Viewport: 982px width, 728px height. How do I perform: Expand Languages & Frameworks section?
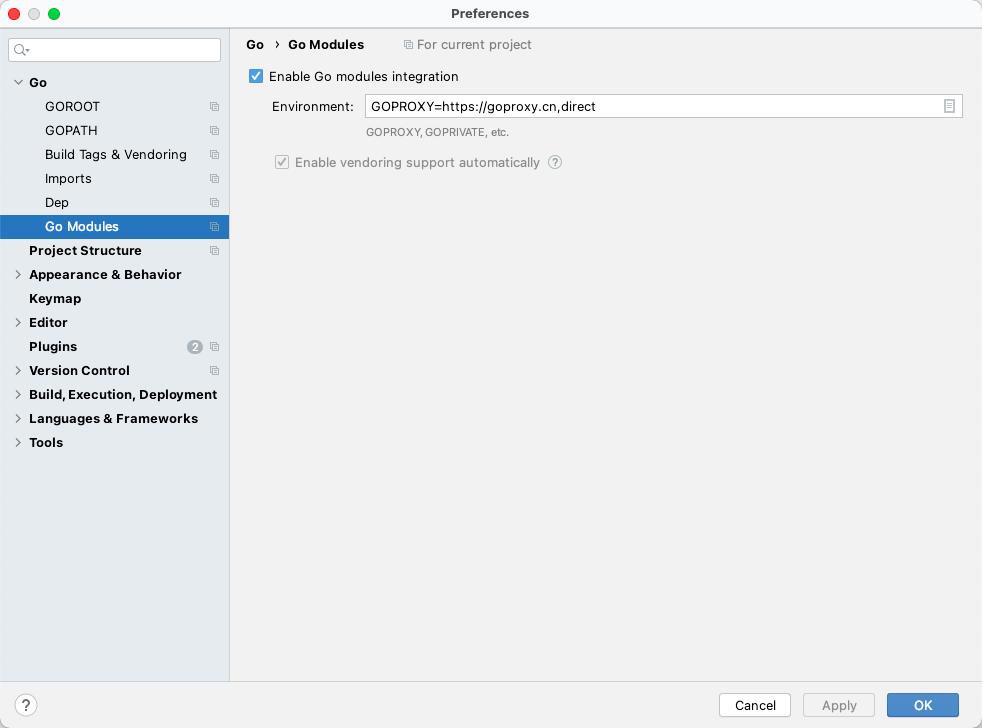coord(18,419)
